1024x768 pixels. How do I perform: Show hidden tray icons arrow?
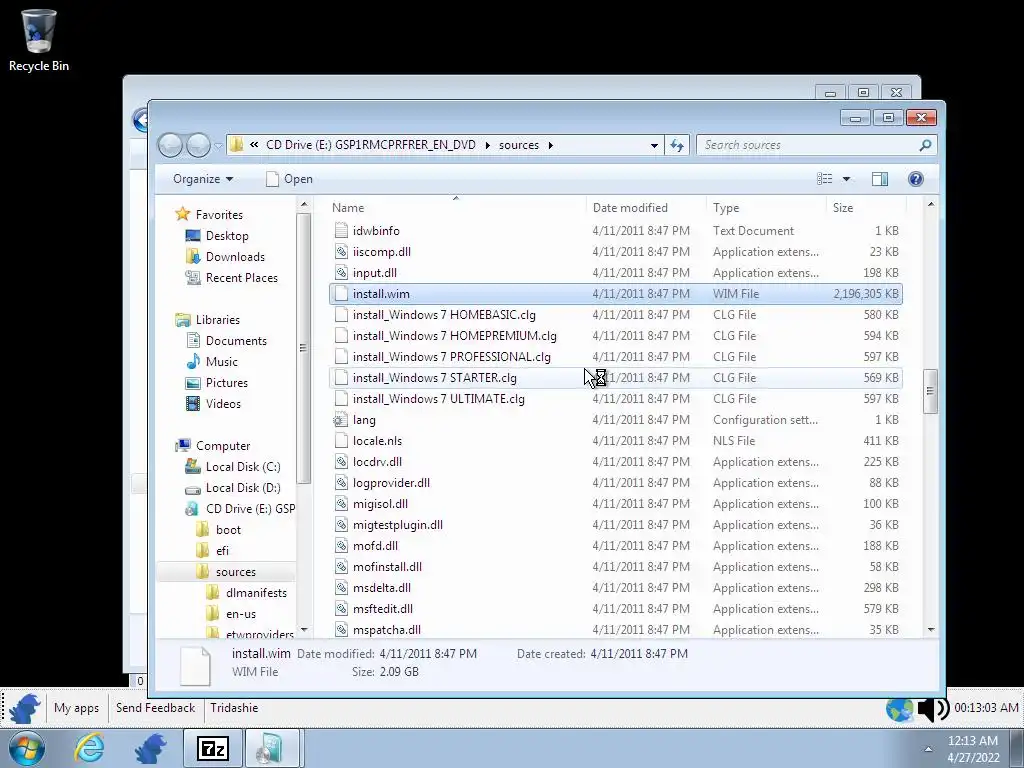click(x=928, y=749)
